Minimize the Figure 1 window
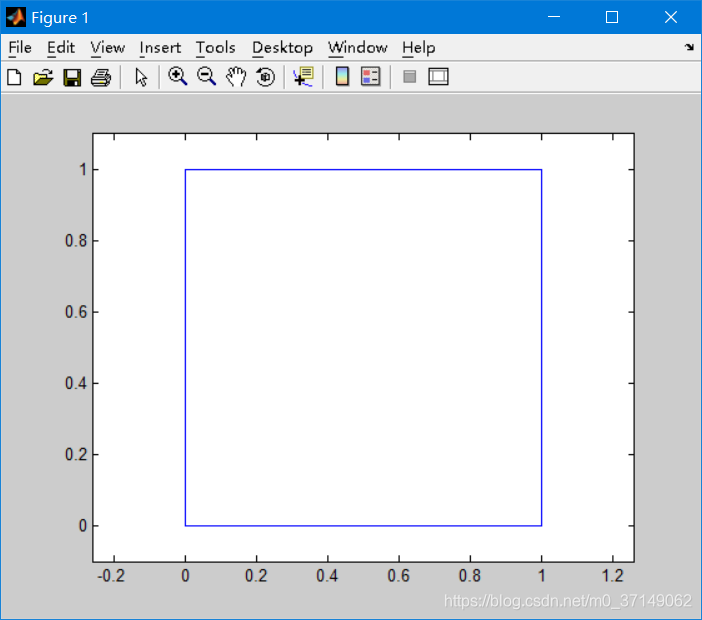 coord(554,17)
